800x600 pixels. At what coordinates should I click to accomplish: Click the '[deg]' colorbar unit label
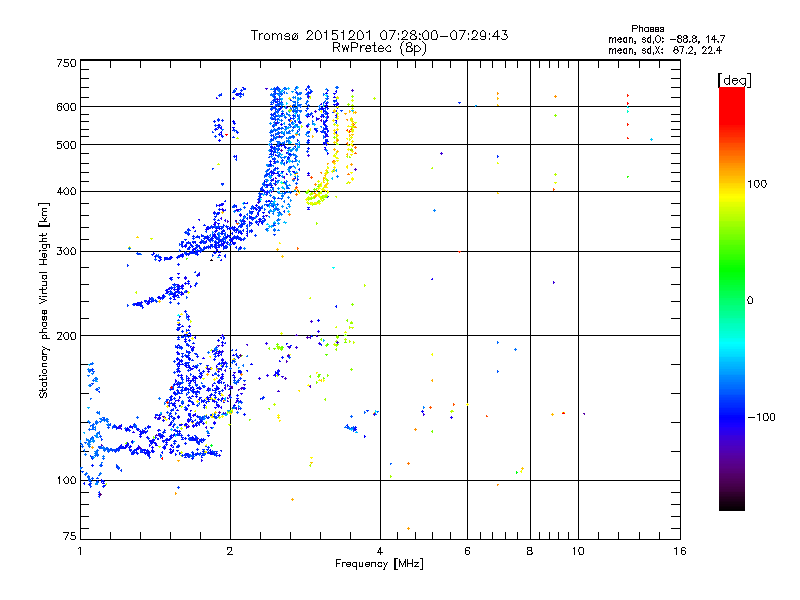coord(734,81)
